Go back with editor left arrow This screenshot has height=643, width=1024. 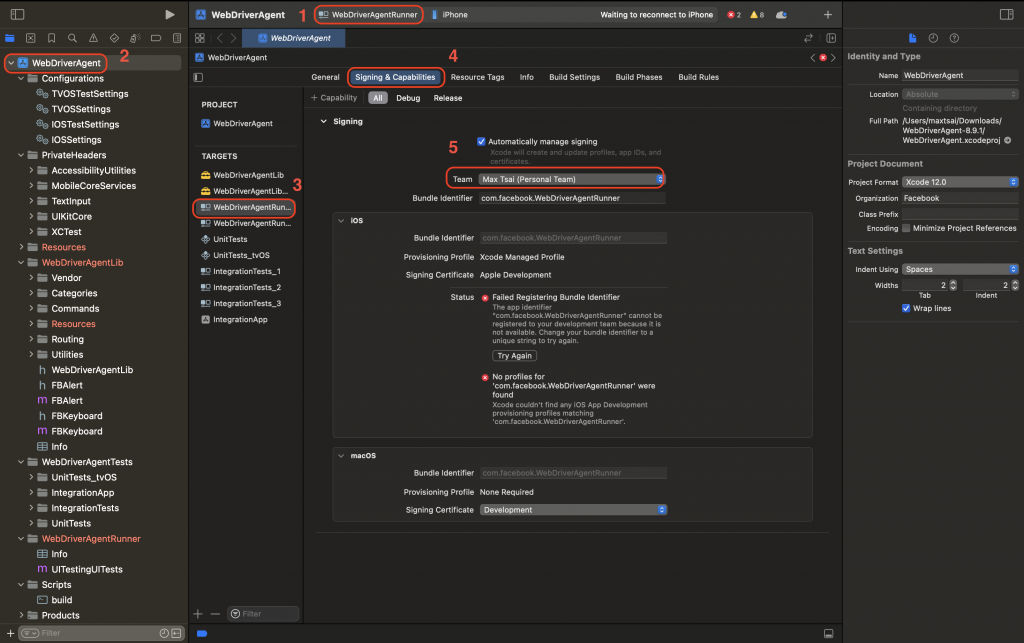click(x=219, y=38)
